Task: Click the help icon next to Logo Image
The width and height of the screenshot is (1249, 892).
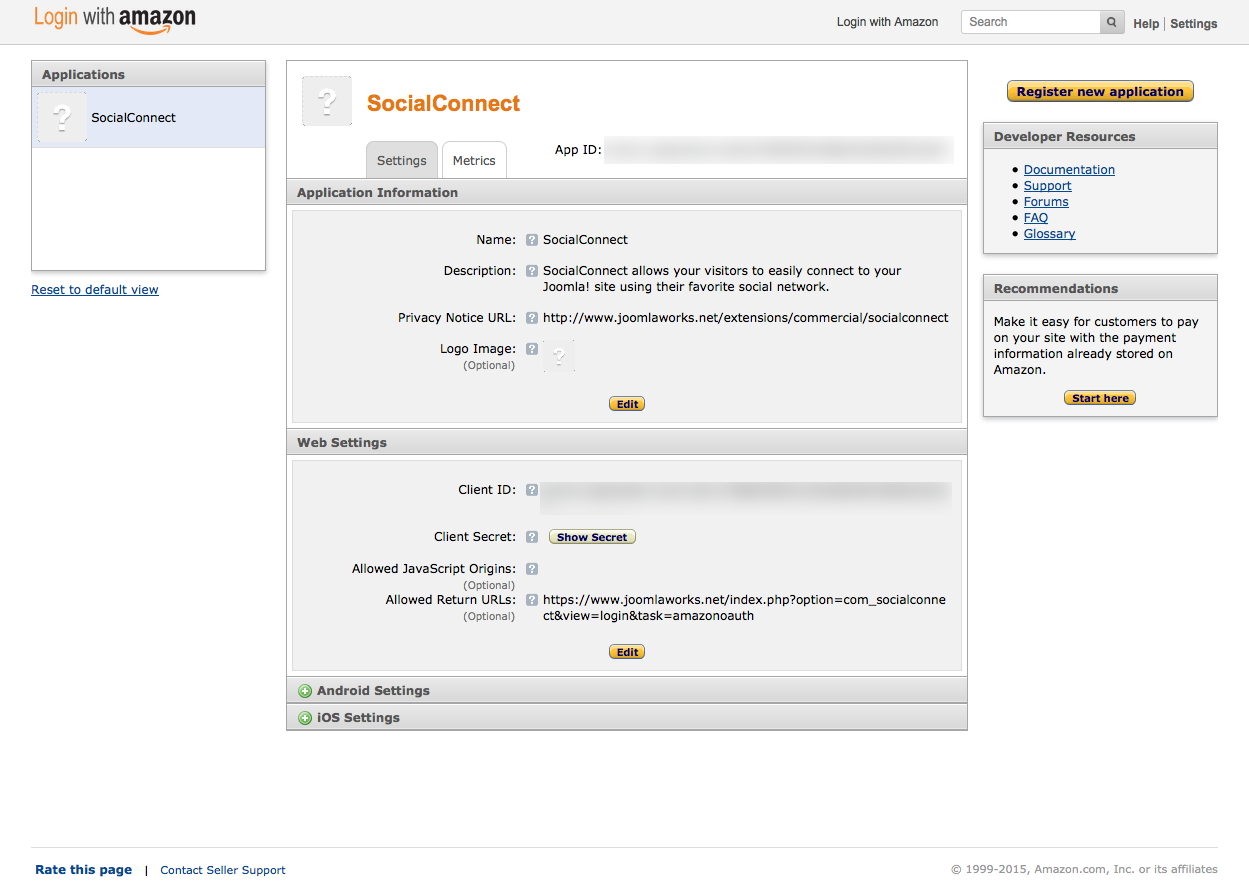Action: point(532,349)
